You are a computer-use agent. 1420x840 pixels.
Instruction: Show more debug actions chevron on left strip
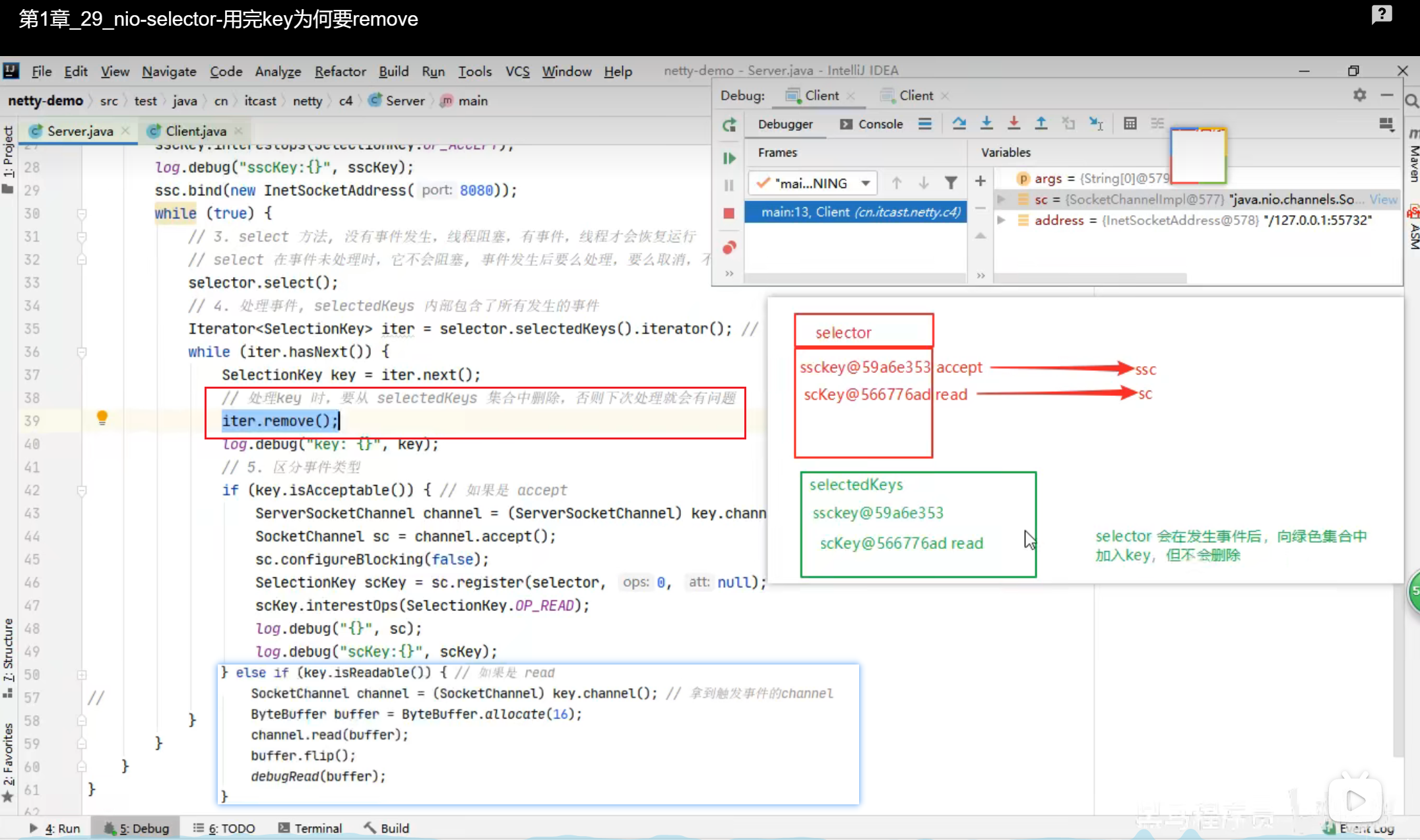[x=729, y=274]
